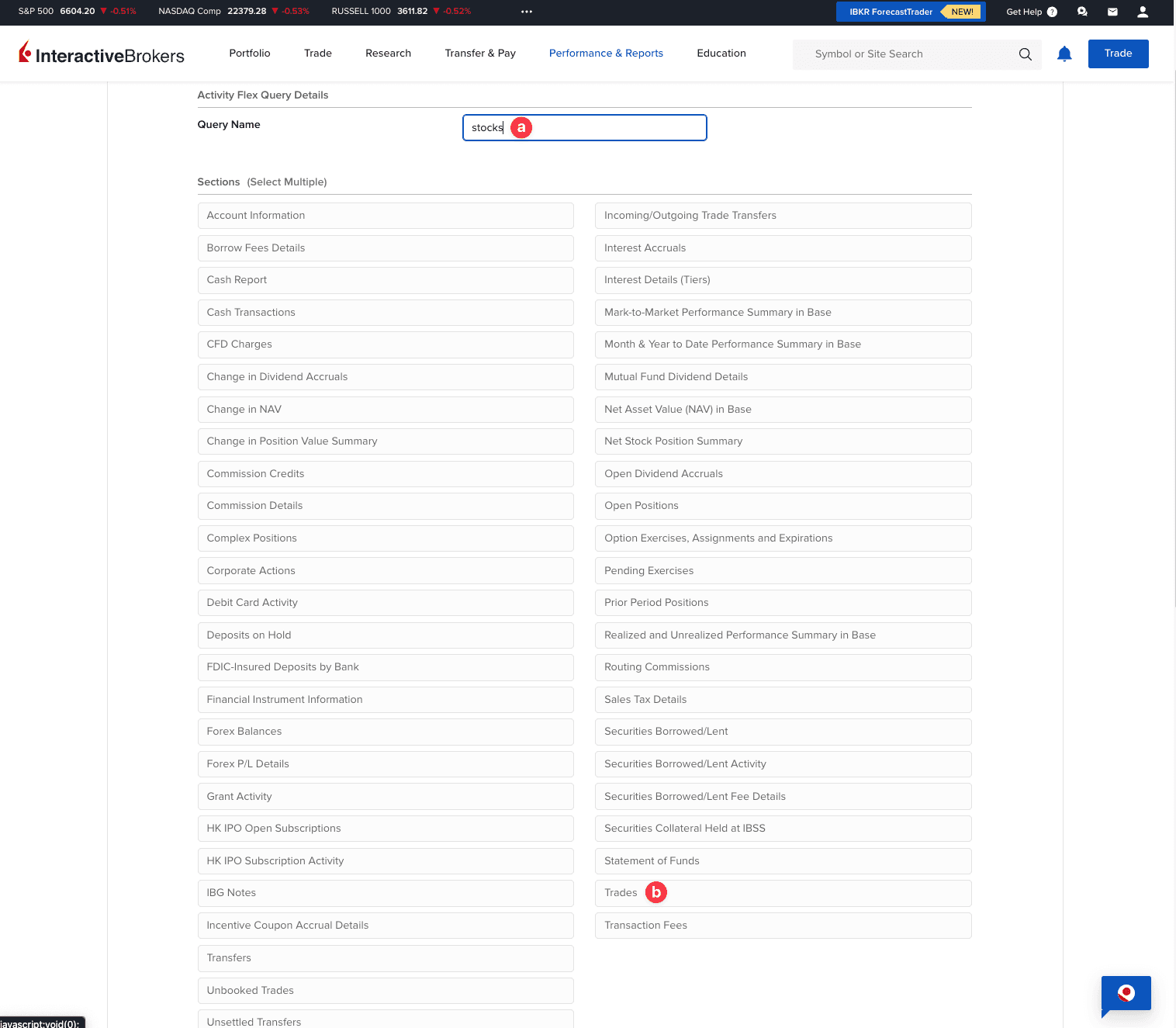Open the Research menu
The height and width of the screenshot is (1028, 1176).
coord(388,53)
